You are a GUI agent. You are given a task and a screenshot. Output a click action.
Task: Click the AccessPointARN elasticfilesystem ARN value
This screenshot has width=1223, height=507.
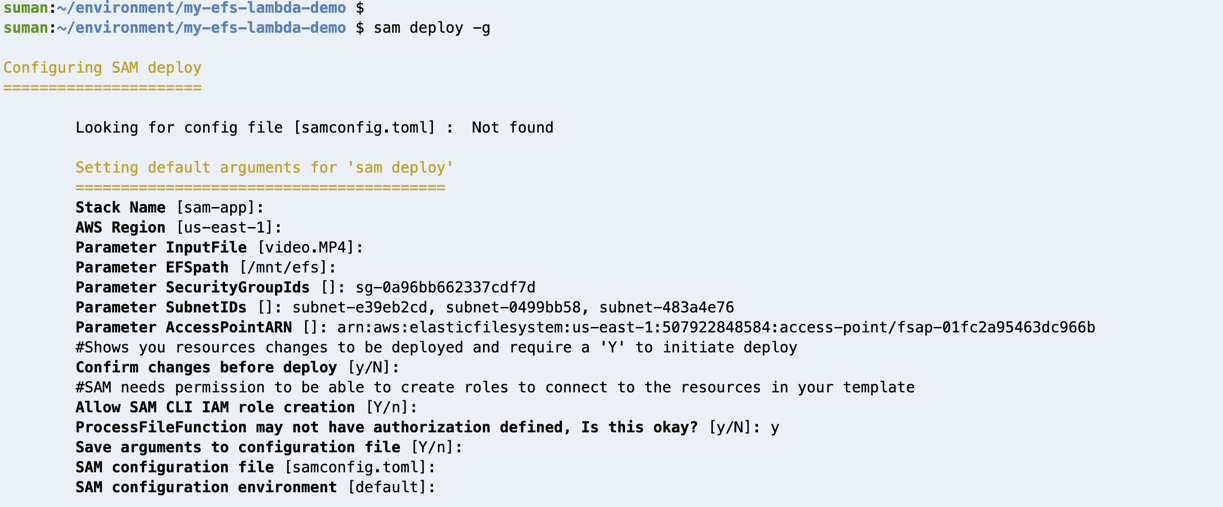[716, 328]
